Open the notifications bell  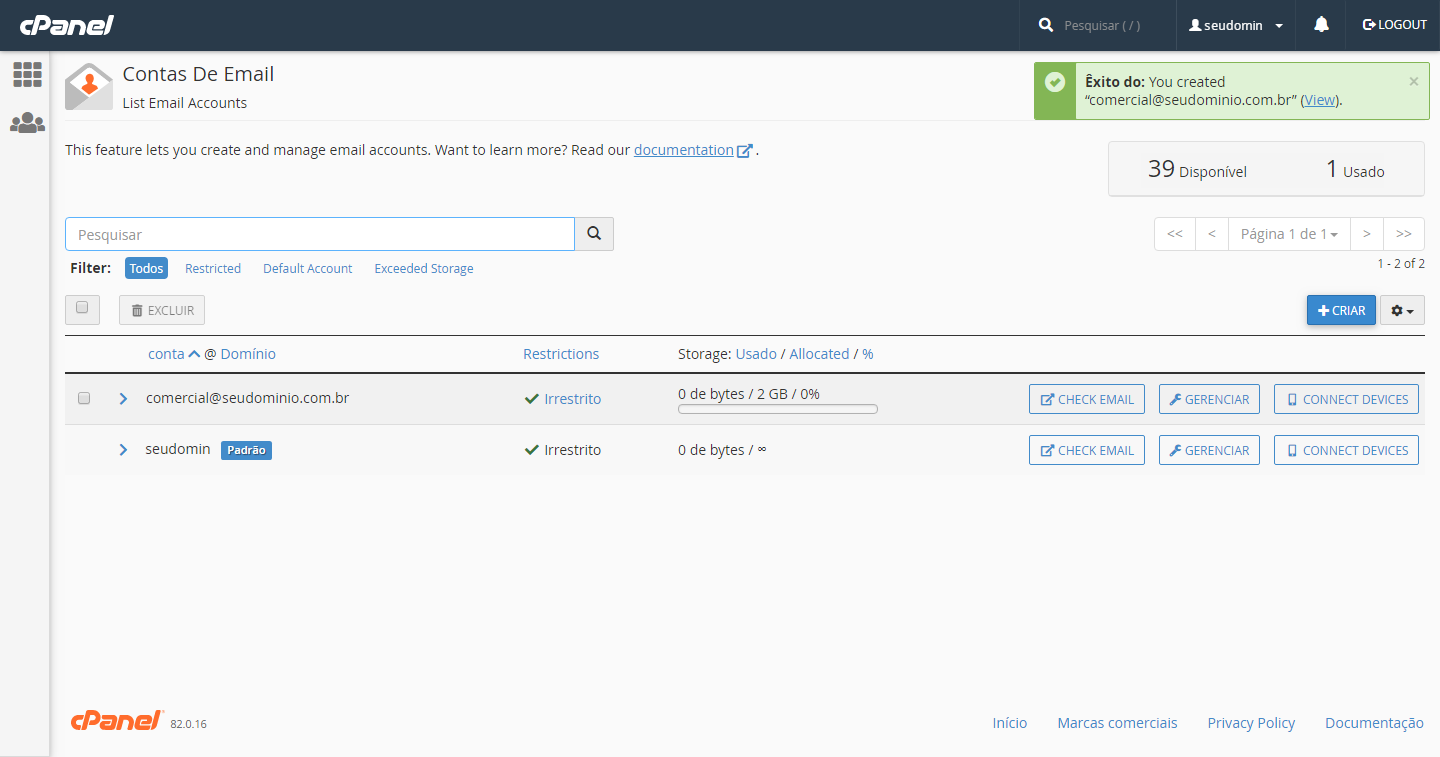(1321, 25)
